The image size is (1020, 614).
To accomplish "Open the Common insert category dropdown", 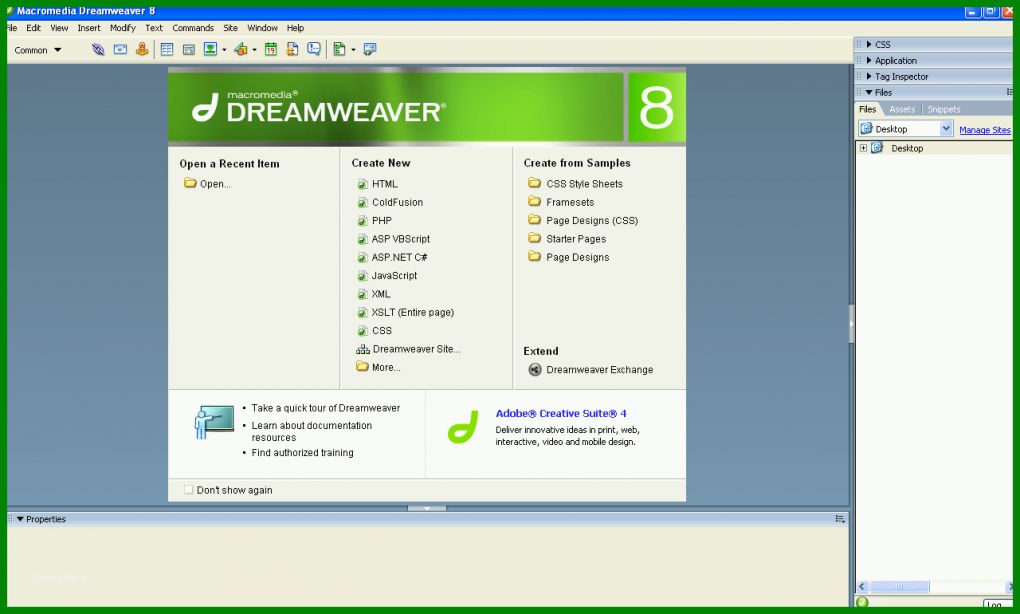I will click(38, 50).
